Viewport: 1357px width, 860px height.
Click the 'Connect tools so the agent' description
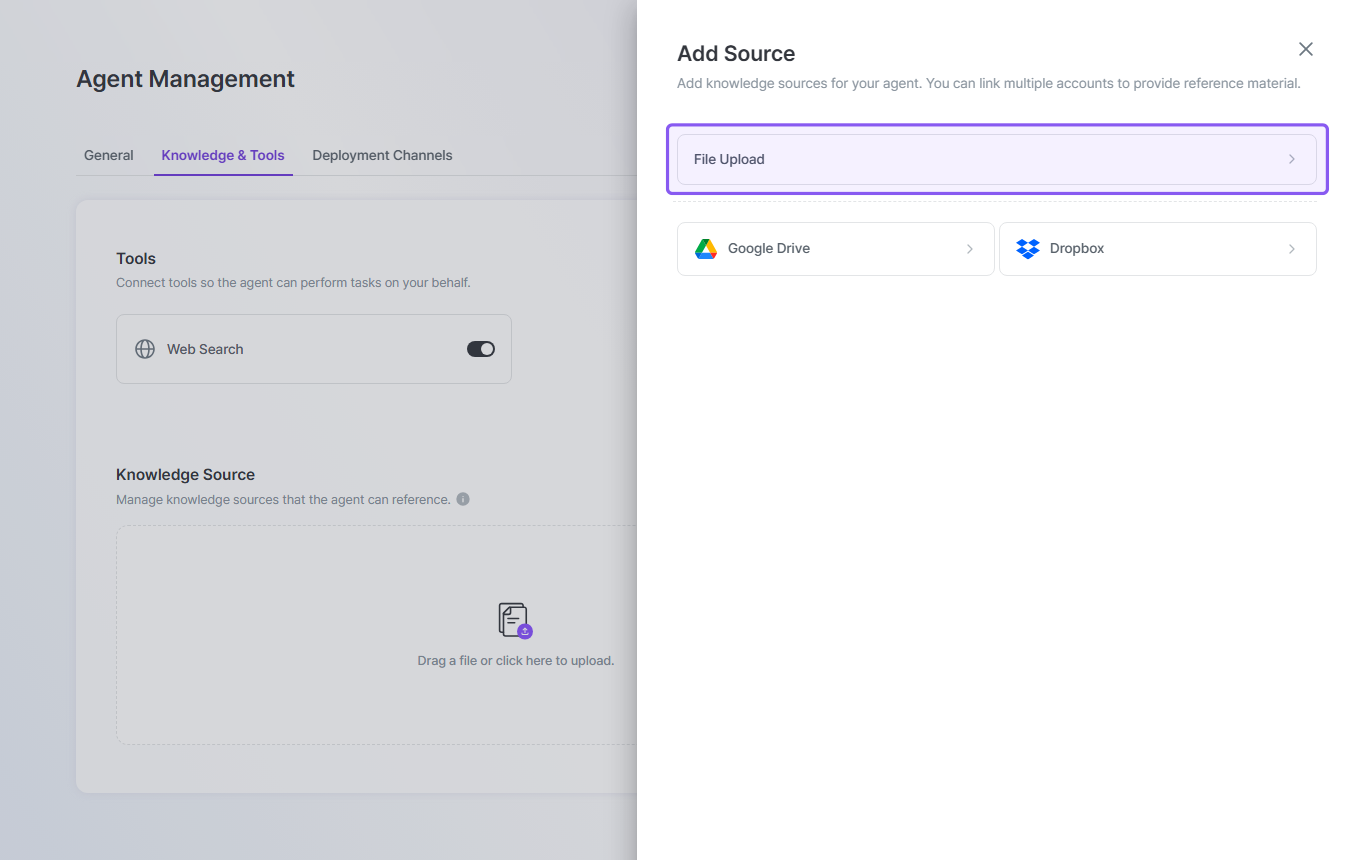point(293,283)
